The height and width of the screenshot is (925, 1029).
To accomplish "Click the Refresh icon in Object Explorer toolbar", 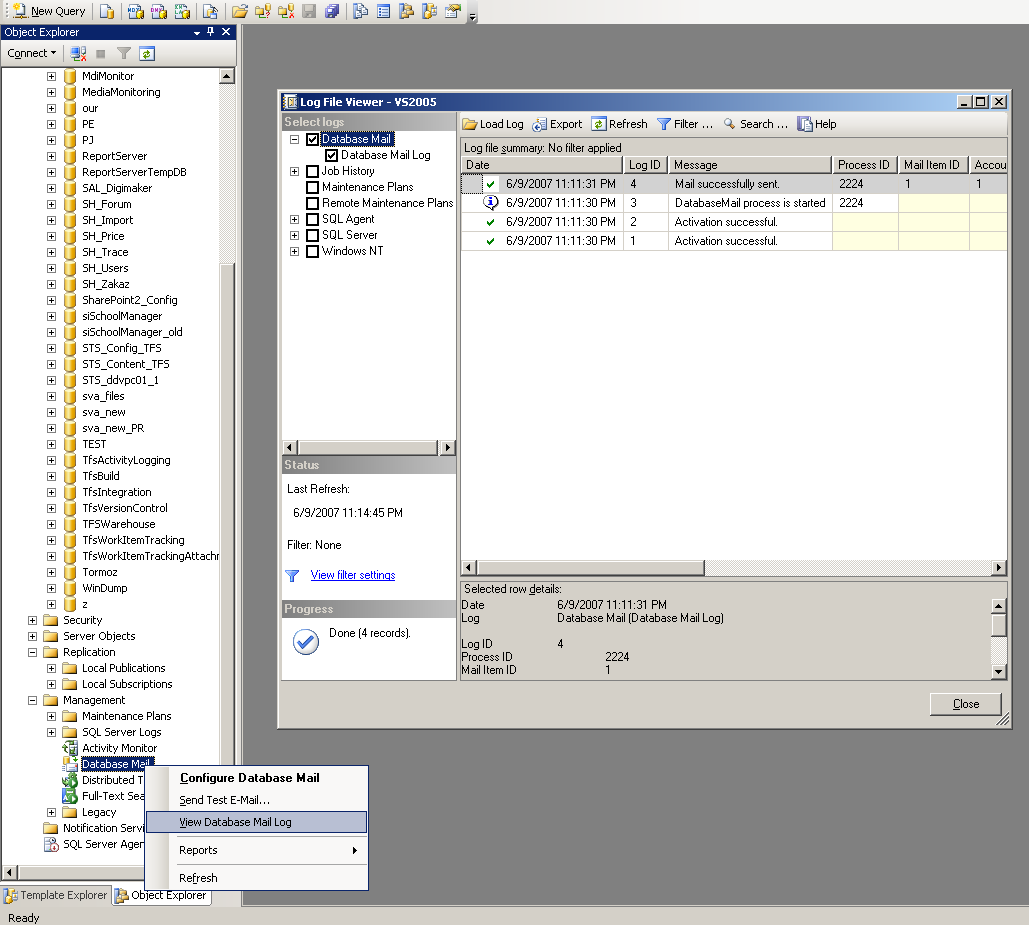I will tap(147, 53).
